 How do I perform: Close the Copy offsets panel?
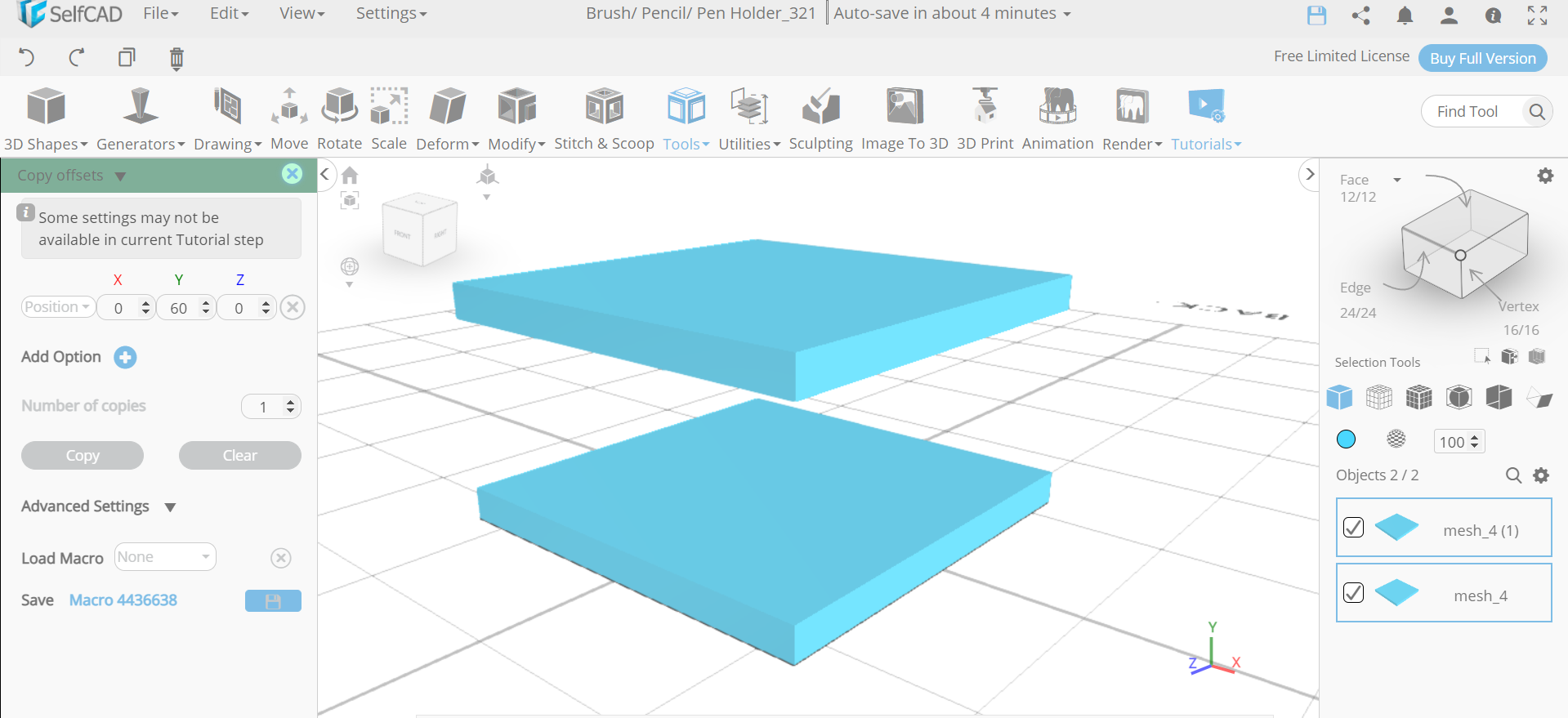click(292, 174)
